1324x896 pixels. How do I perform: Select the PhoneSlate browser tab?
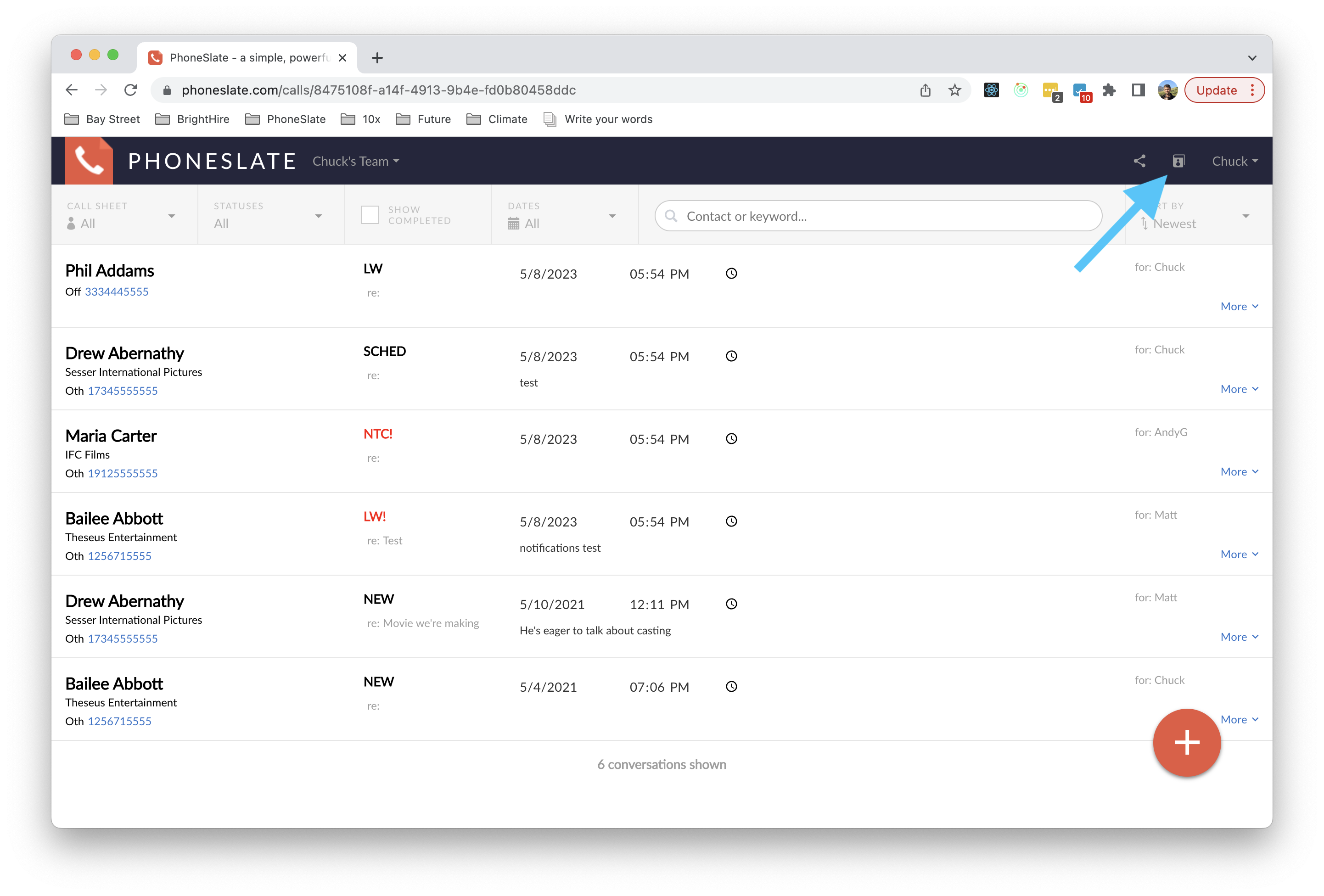click(247, 57)
